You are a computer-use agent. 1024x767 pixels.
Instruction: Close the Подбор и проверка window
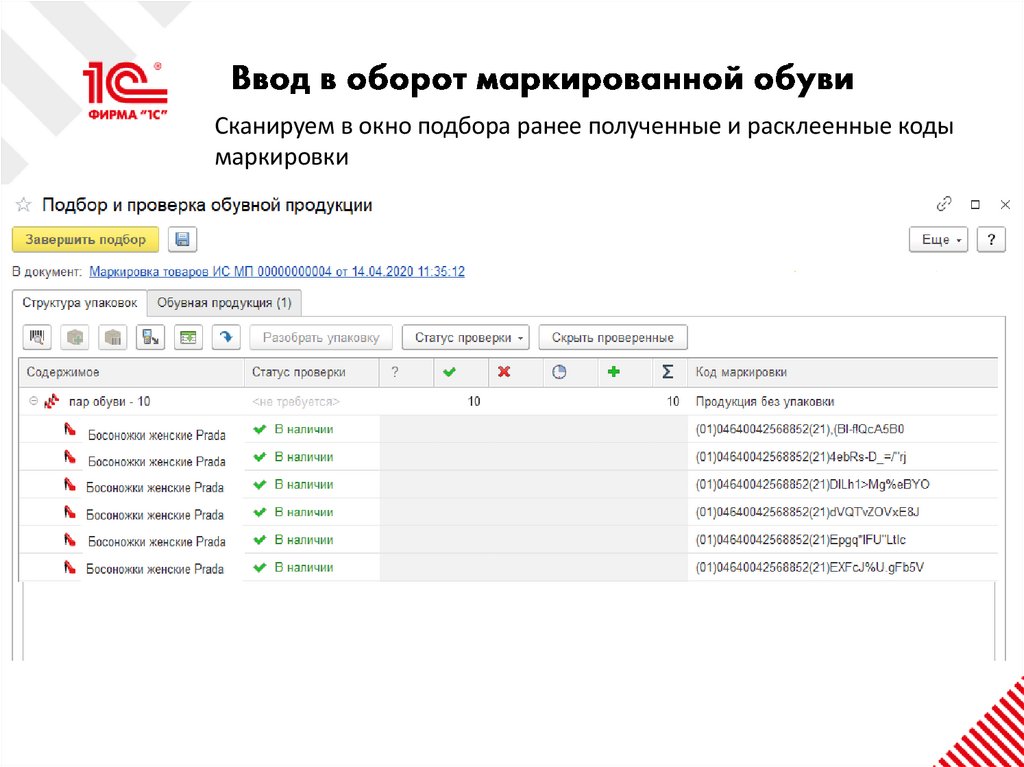1005,204
